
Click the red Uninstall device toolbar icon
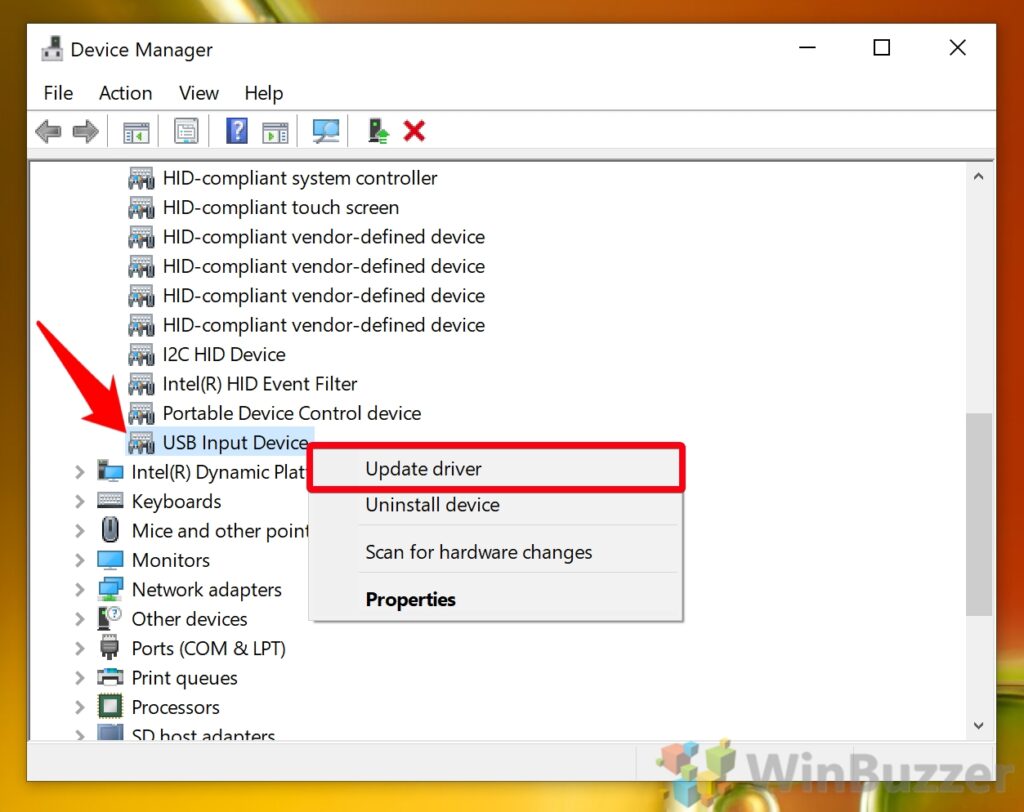pyautogui.click(x=414, y=130)
